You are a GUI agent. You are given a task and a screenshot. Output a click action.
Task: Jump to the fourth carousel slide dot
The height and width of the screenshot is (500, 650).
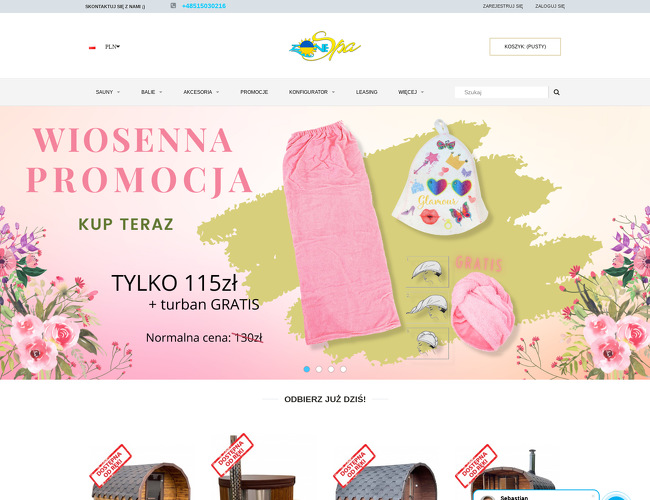tap(343, 369)
